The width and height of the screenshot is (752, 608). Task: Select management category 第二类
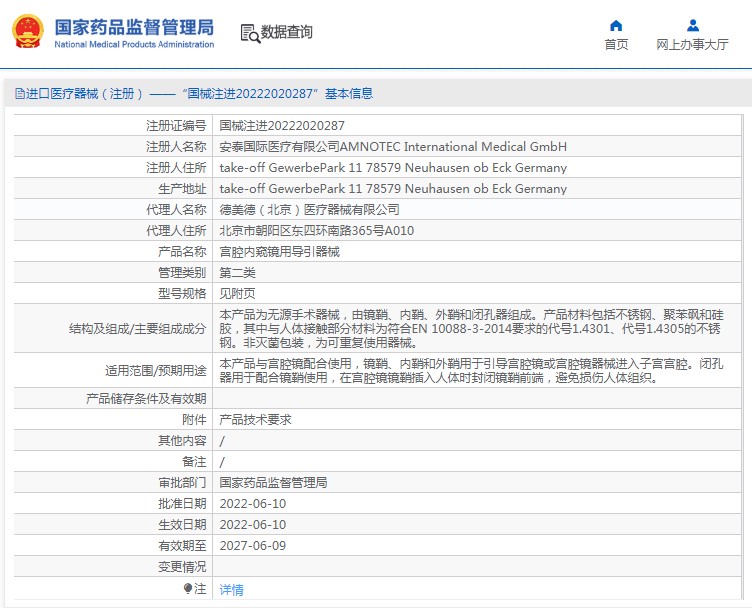pyautogui.click(x=237, y=273)
